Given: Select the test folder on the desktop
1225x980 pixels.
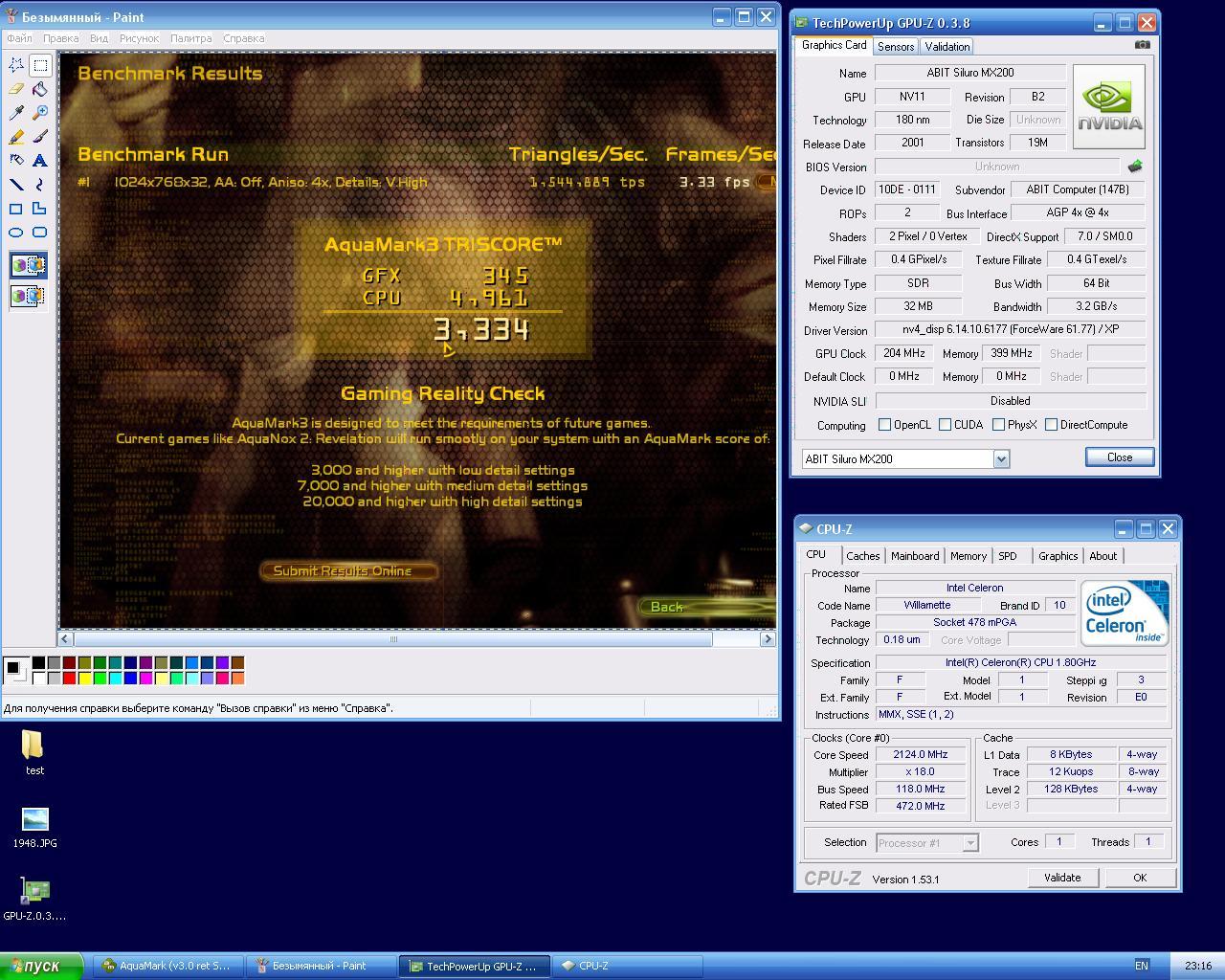Looking at the screenshot, I should point(34,751).
